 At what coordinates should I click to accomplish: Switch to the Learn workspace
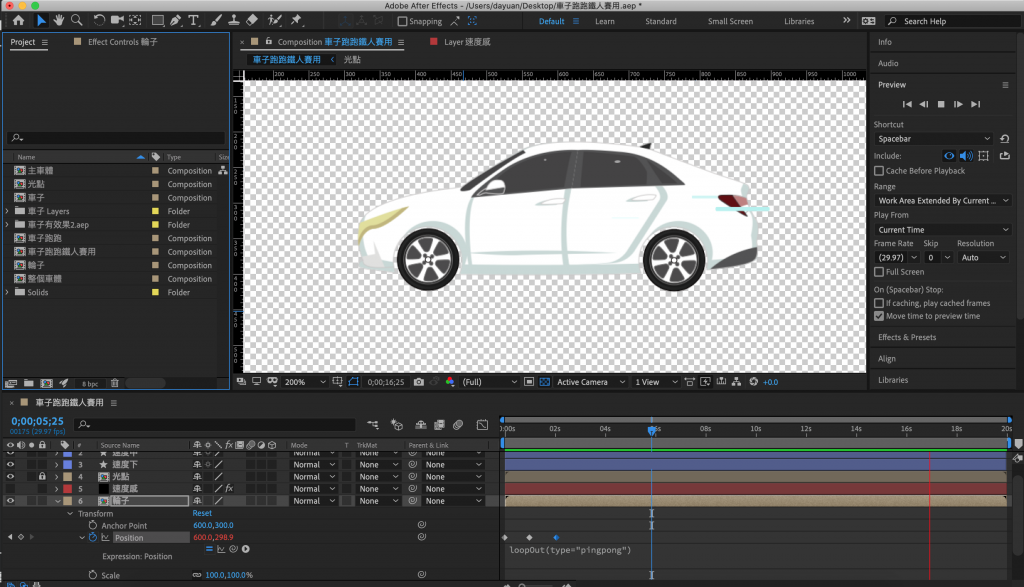(605, 21)
